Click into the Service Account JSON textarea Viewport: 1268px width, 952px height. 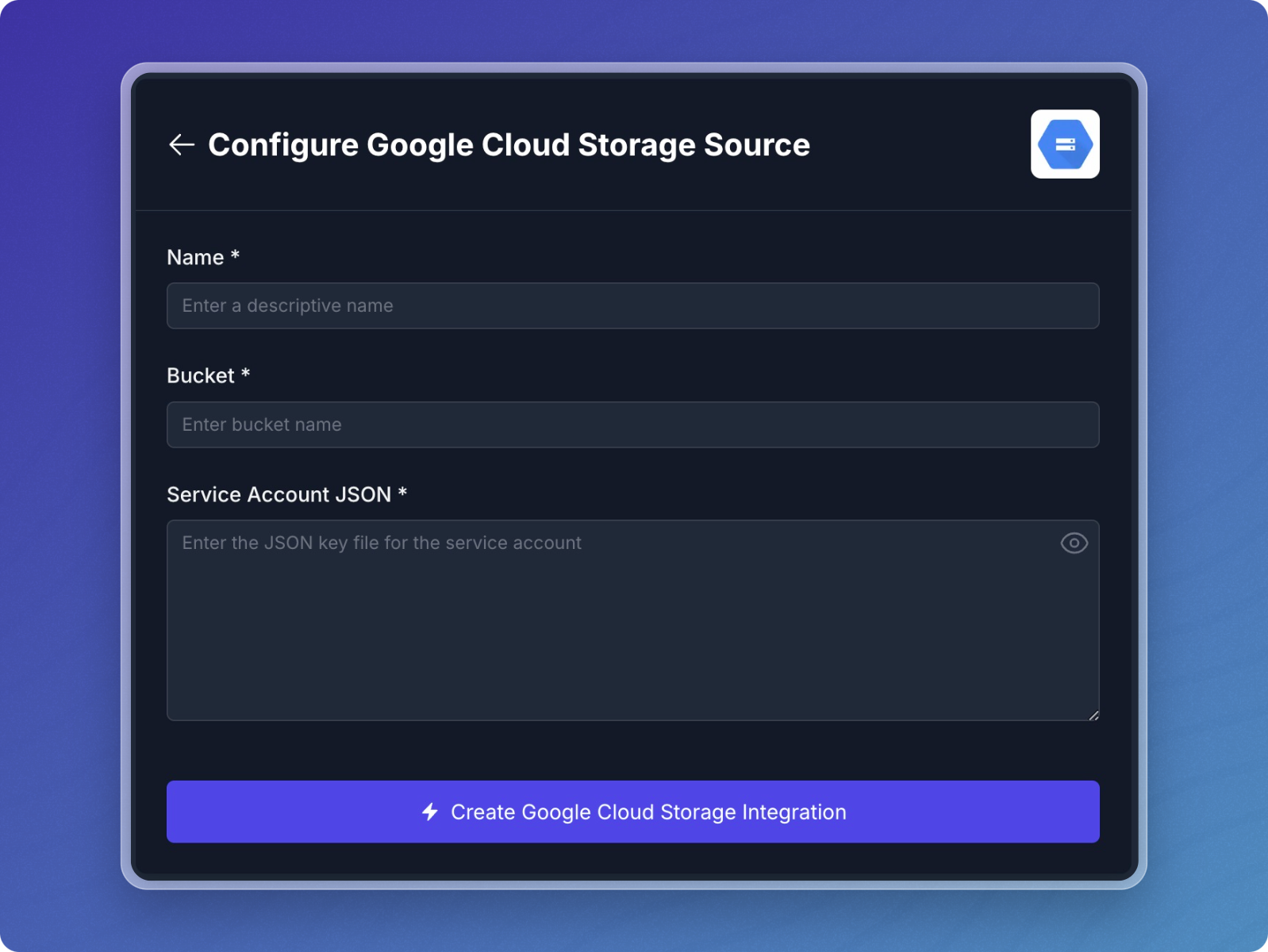click(x=632, y=620)
